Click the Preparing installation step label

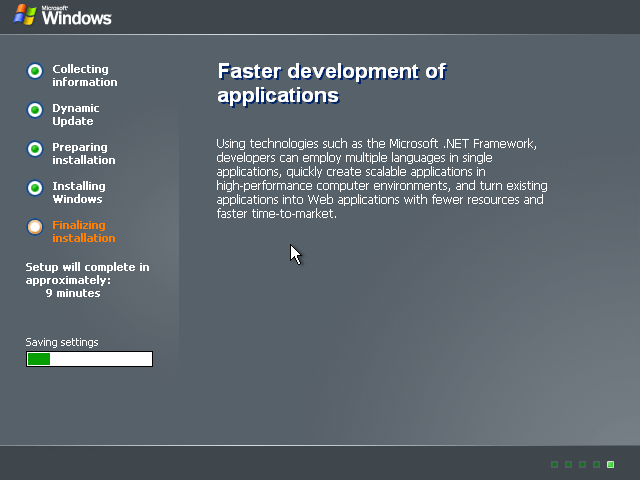coord(83,154)
